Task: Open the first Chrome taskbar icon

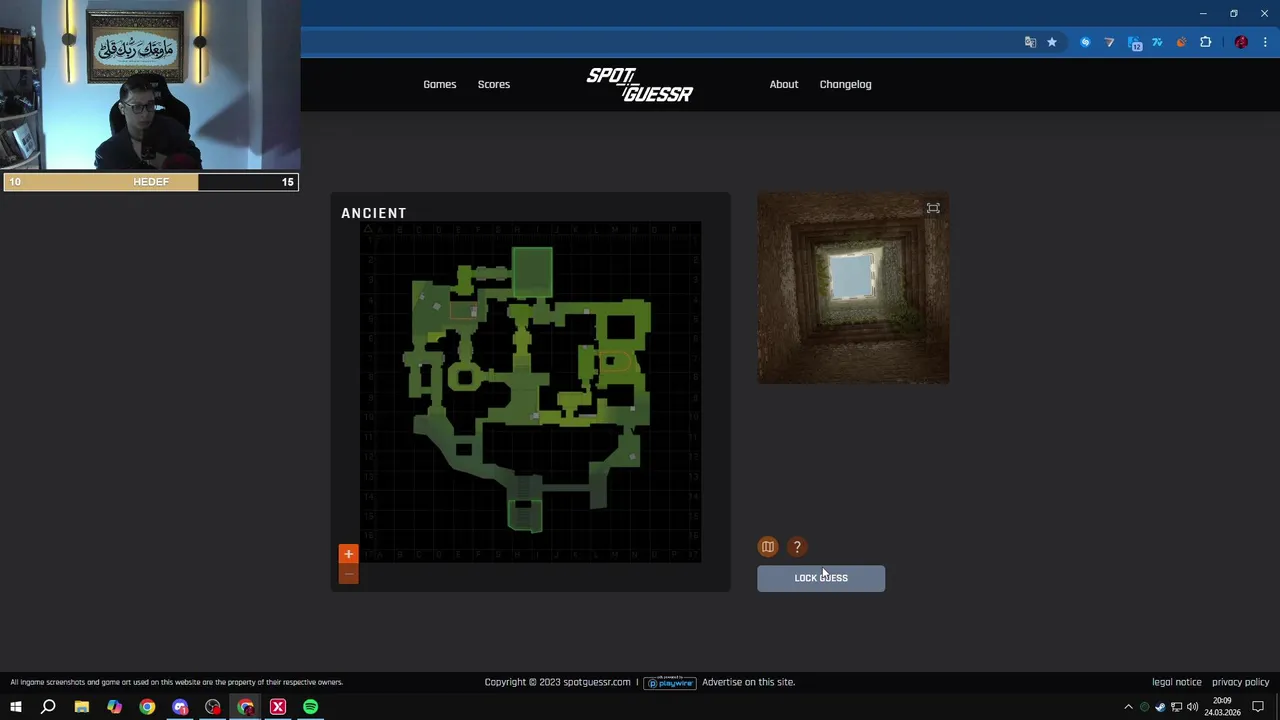Action: [x=147, y=707]
